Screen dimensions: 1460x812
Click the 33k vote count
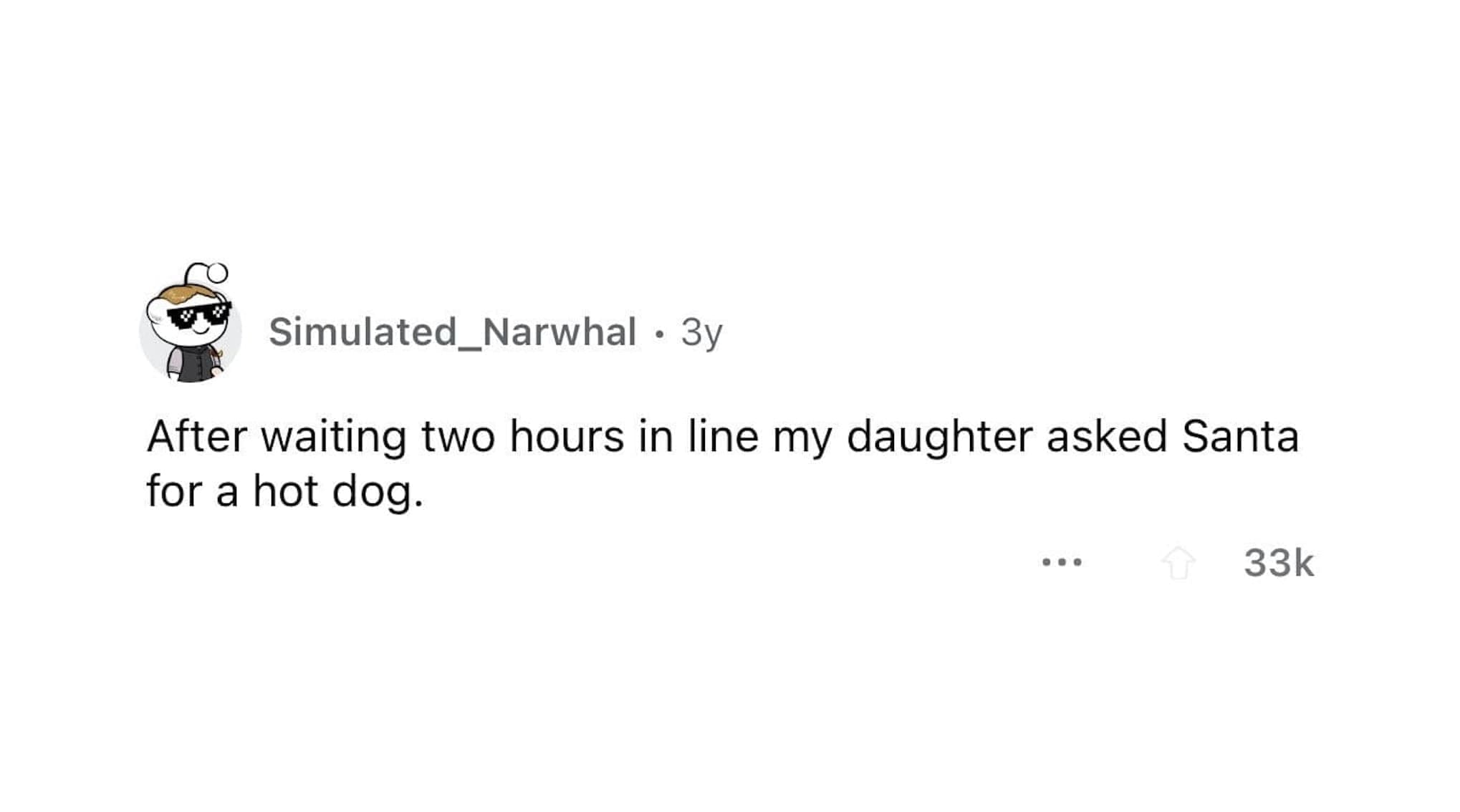point(1279,563)
